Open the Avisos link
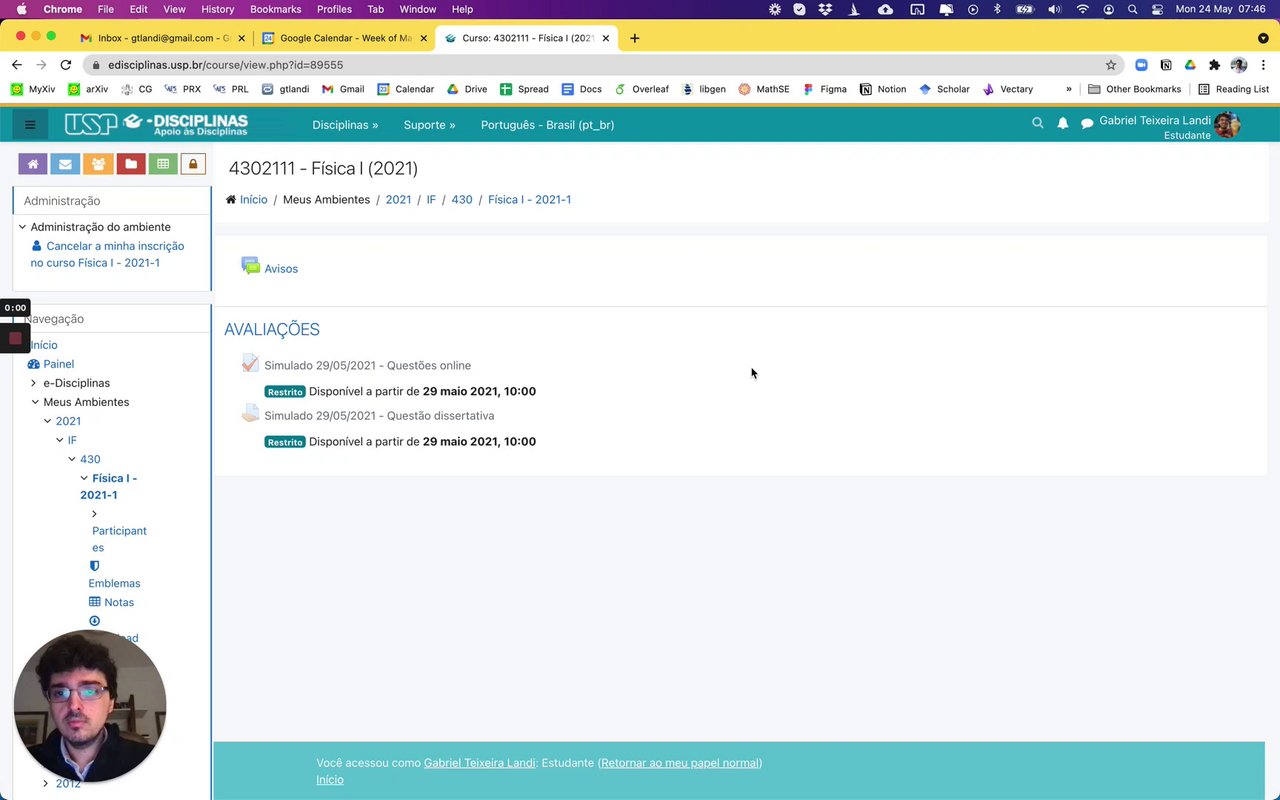This screenshot has height=800, width=1280. pyautogui.click(x=281, y=269)
